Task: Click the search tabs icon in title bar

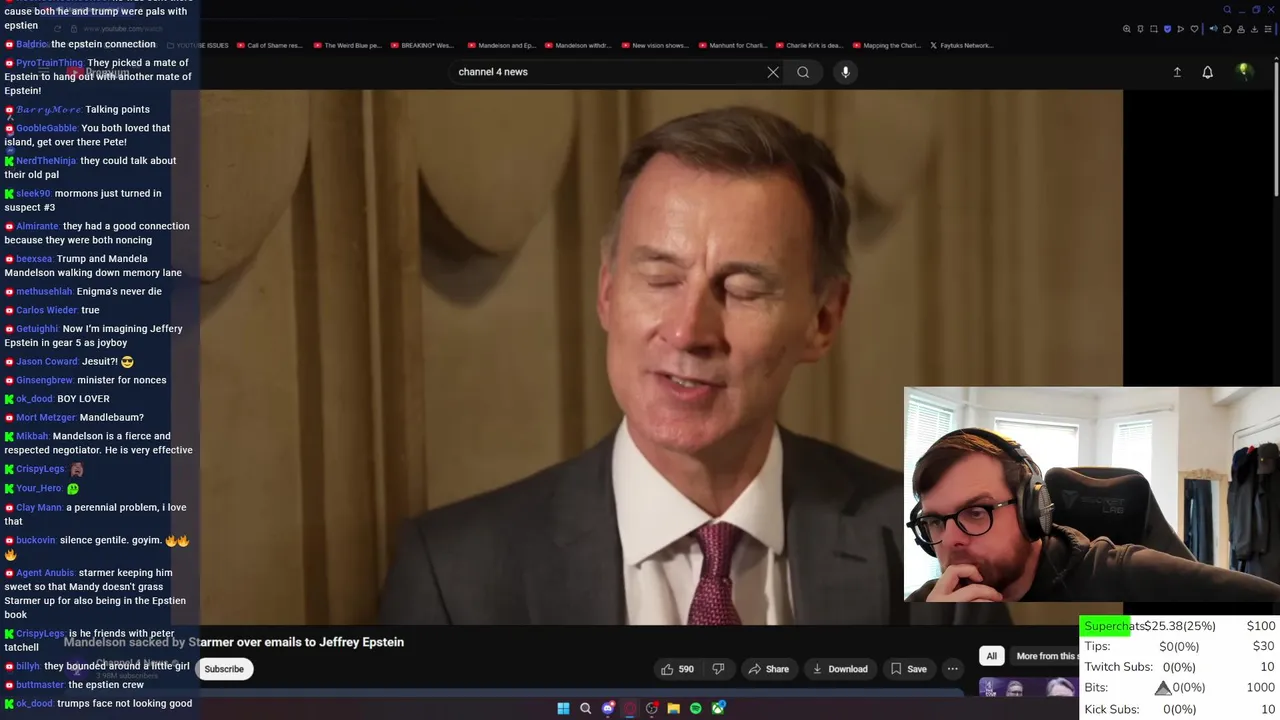Action: coord(1227,10)
